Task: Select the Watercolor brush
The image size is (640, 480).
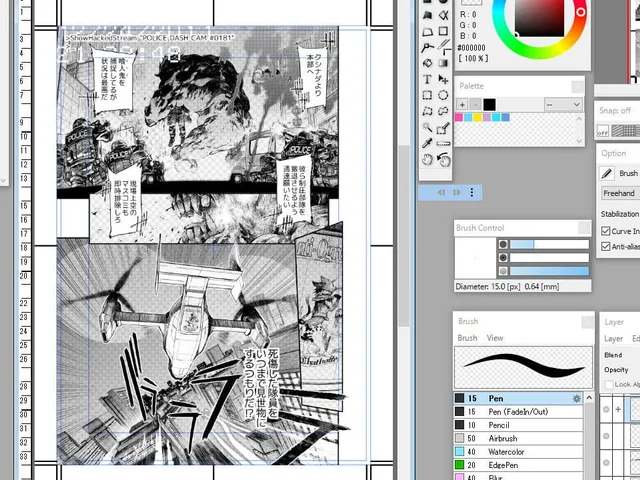Action: pyautogui.click(x=518, y=452)
